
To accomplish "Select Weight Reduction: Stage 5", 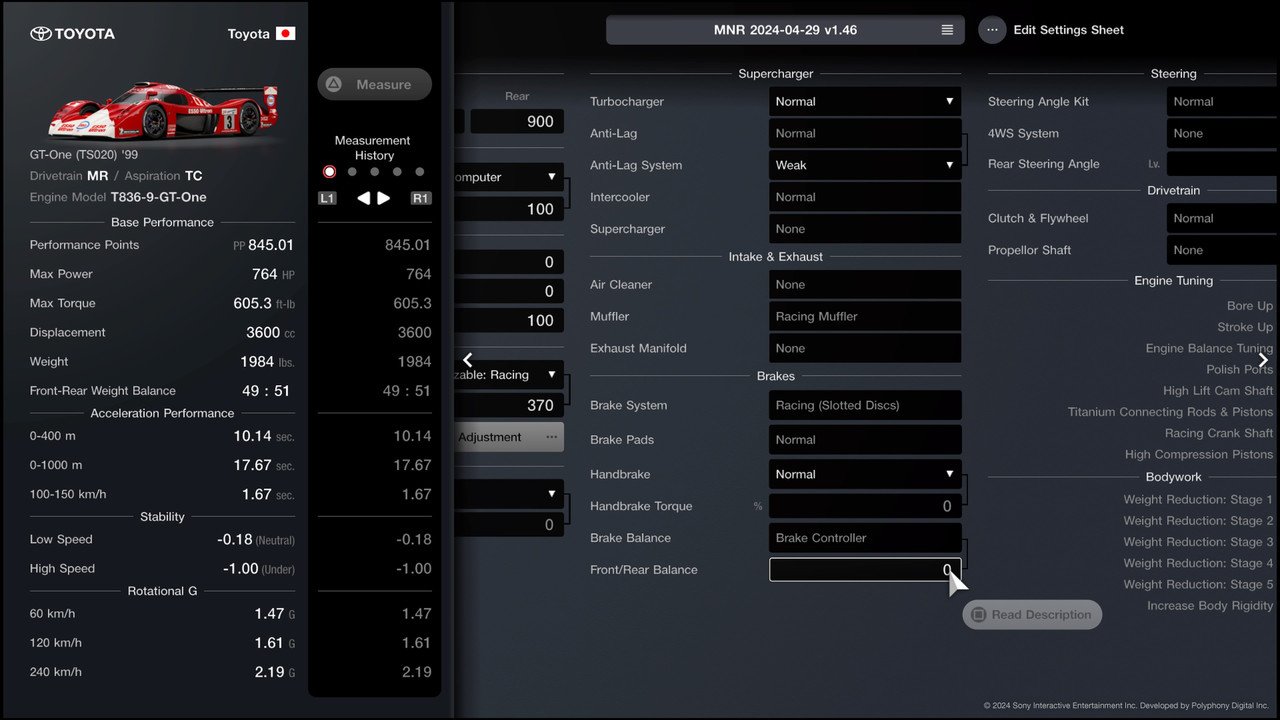I will pos(1198,584).
